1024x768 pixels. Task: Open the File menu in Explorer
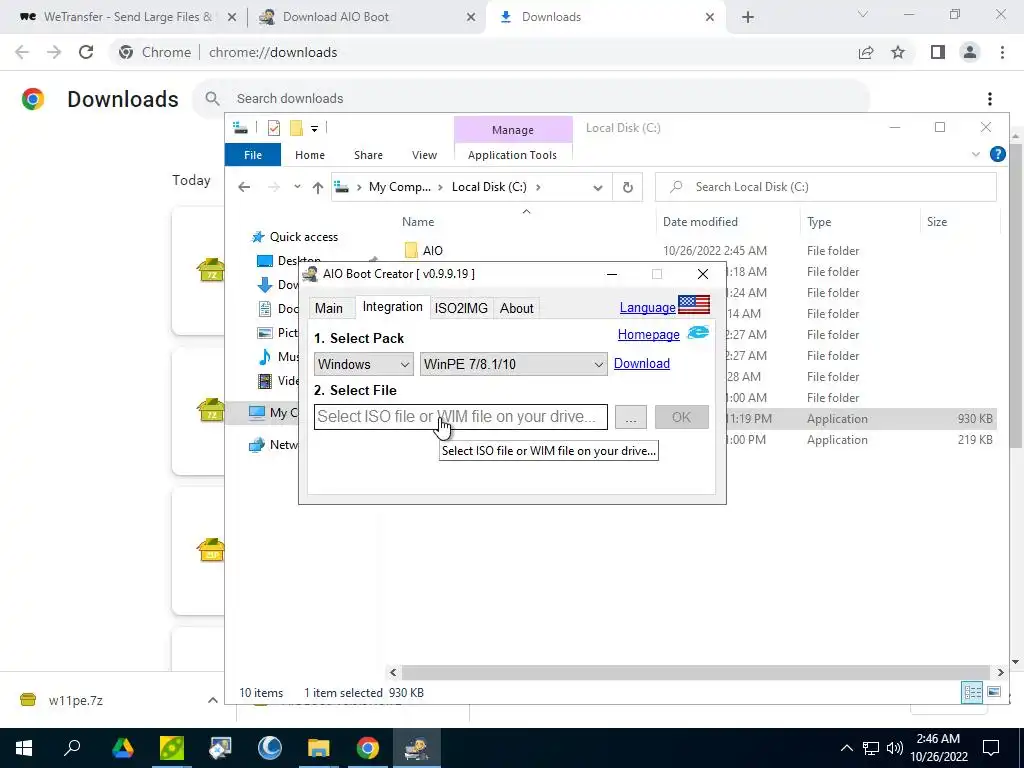tap(253, 155)
